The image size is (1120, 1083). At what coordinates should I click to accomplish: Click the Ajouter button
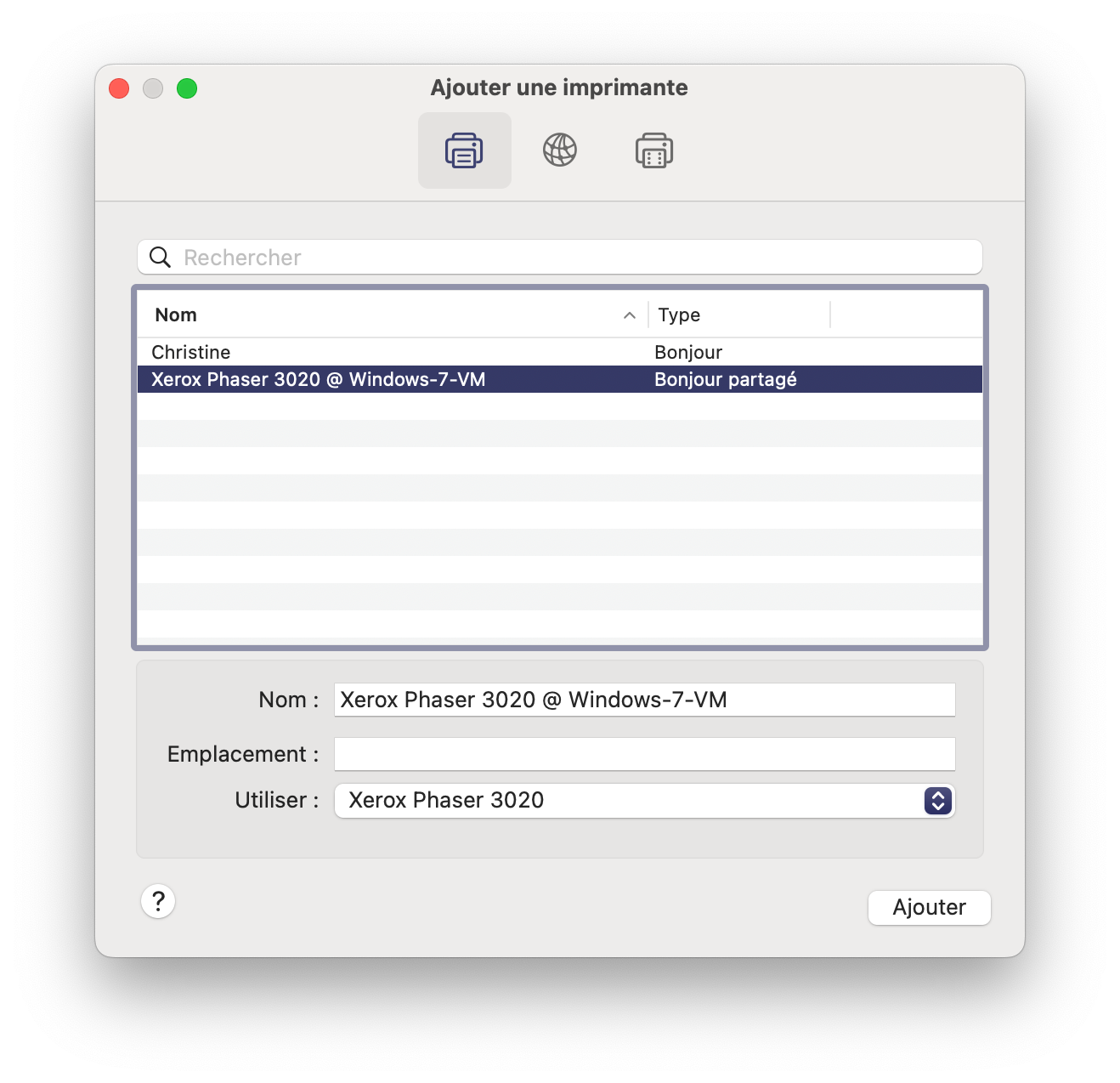930,907
